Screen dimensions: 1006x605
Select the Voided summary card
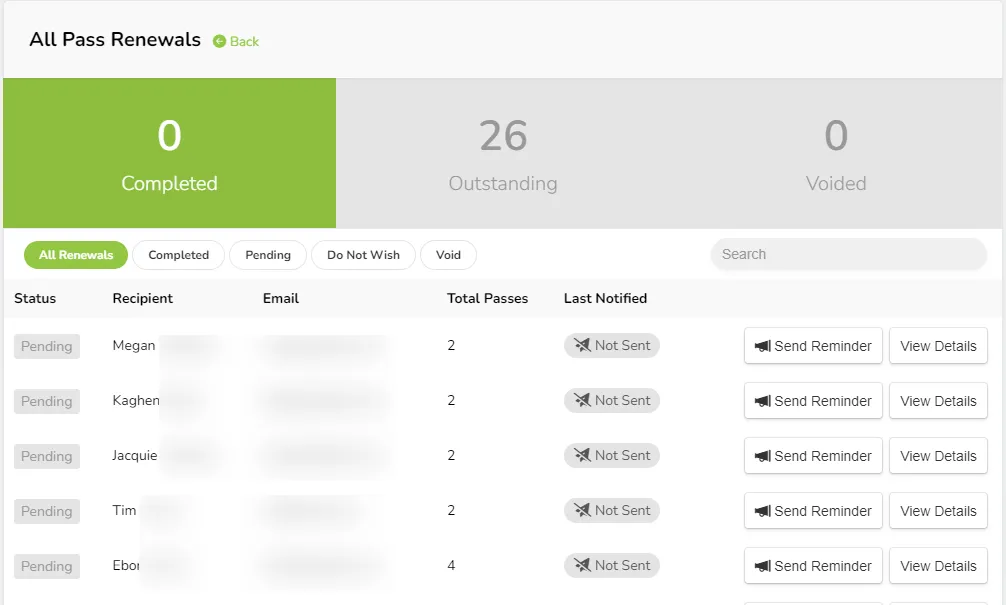point(836,153)
